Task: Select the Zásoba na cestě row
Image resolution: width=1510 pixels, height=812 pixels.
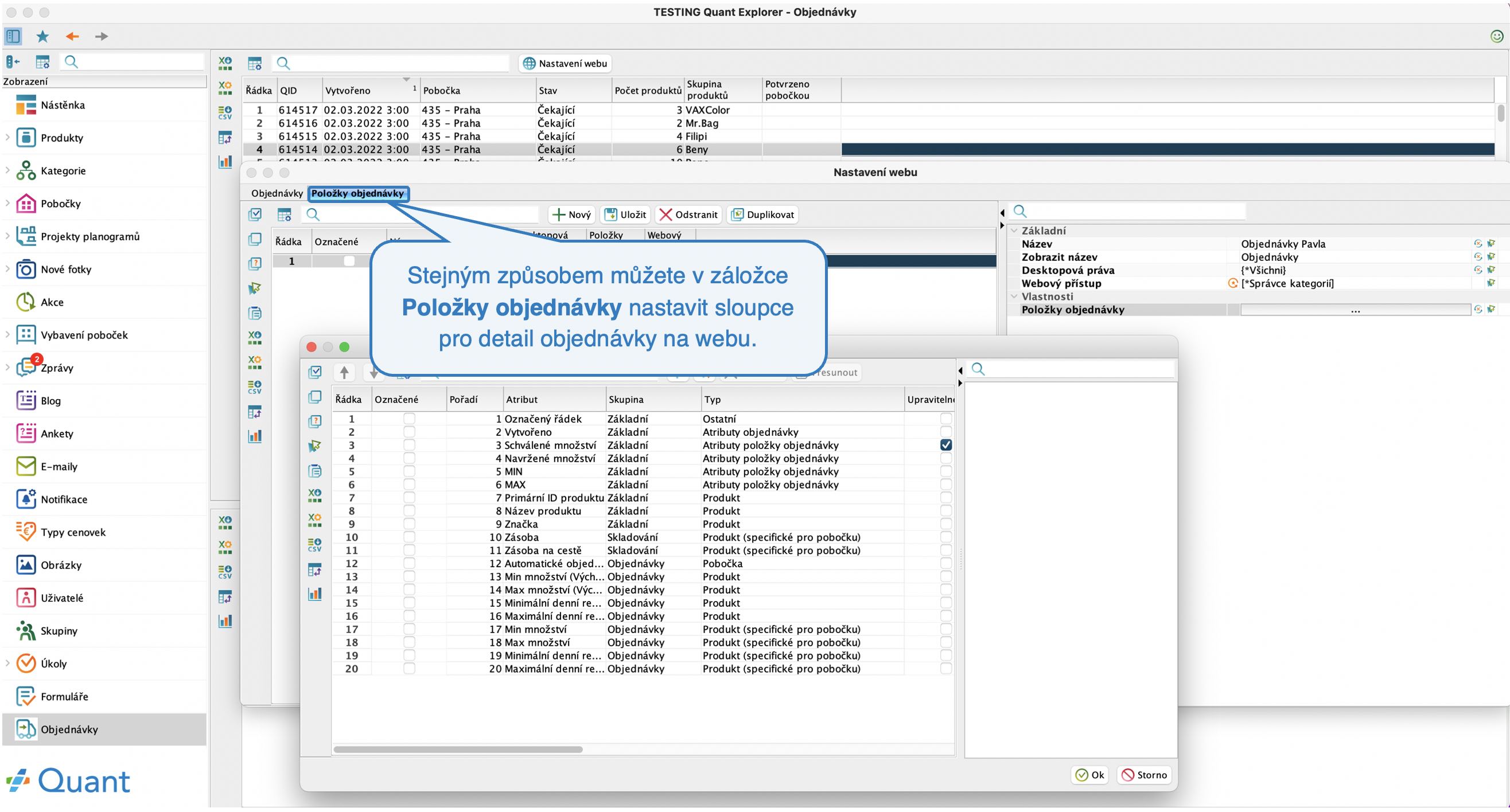Action: point(643,550)
